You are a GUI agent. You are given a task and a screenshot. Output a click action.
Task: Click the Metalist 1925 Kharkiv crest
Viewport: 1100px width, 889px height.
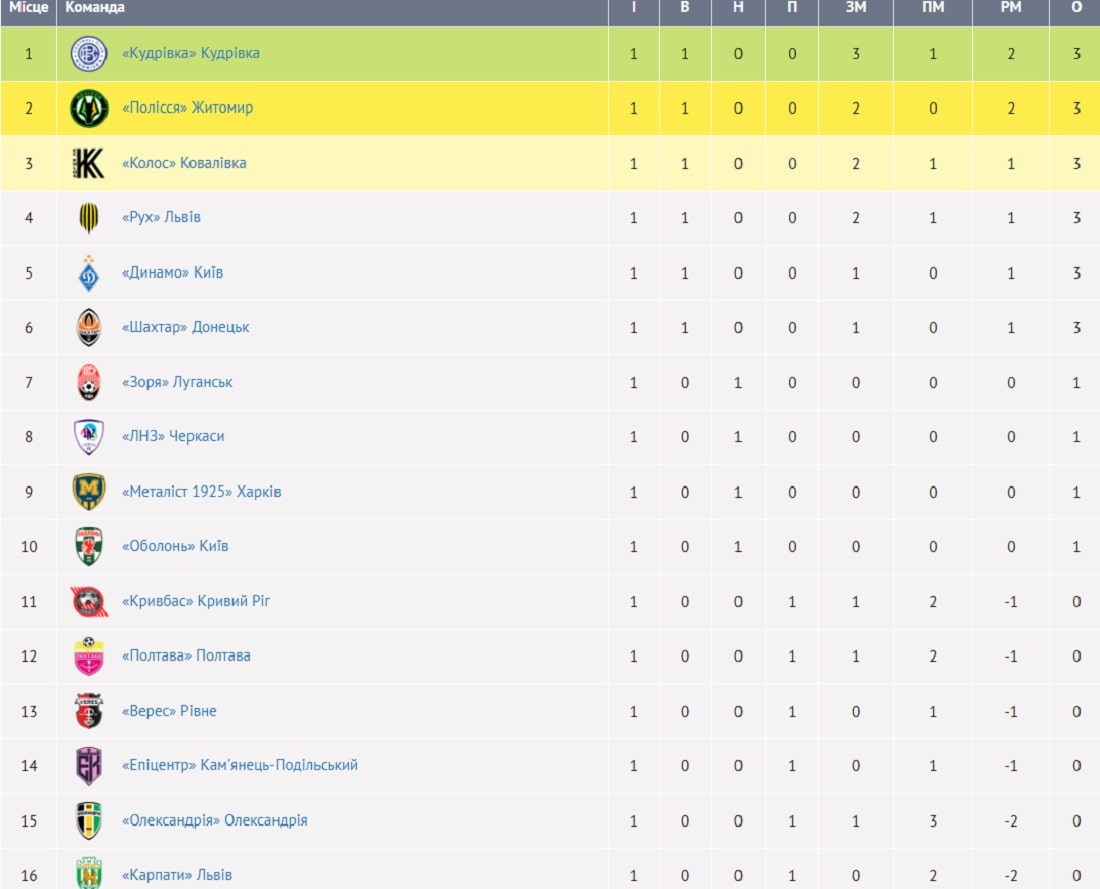(x=89, y=492)
